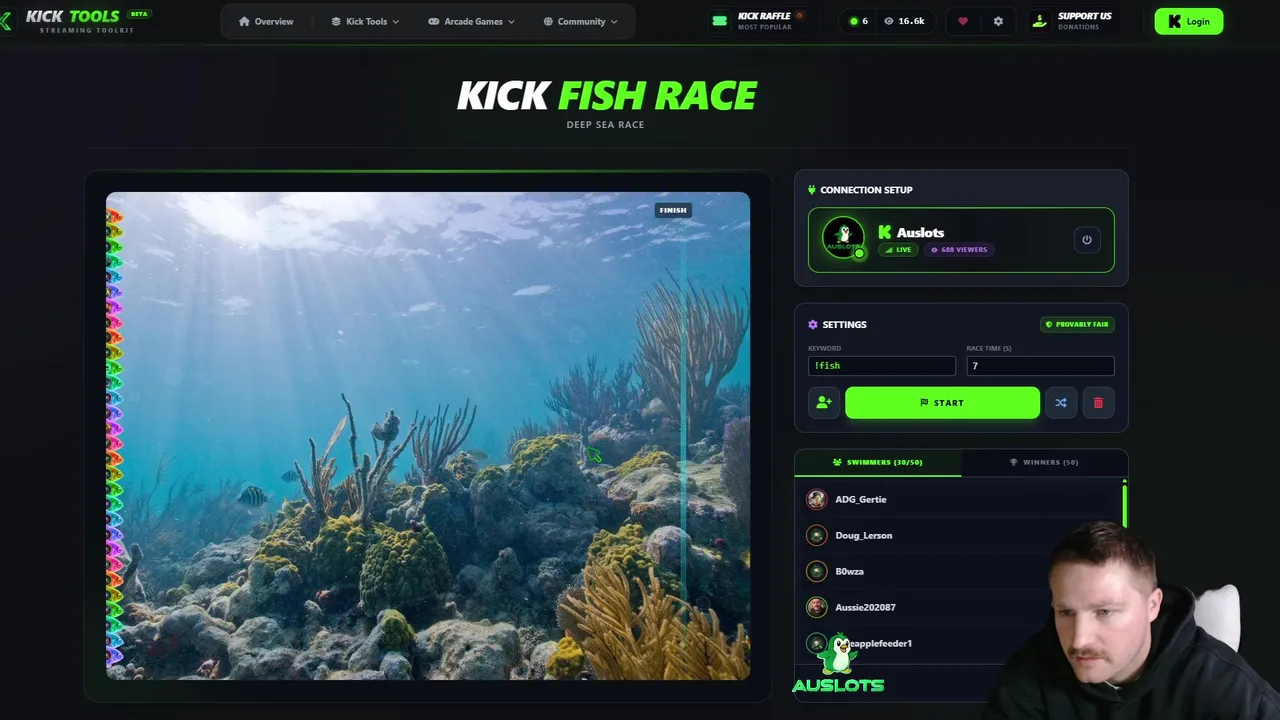Click Doug_Lerson's avatar icon
This screenshot has height=720, width=1280.
pyautogui.click(x=817, y=535)
